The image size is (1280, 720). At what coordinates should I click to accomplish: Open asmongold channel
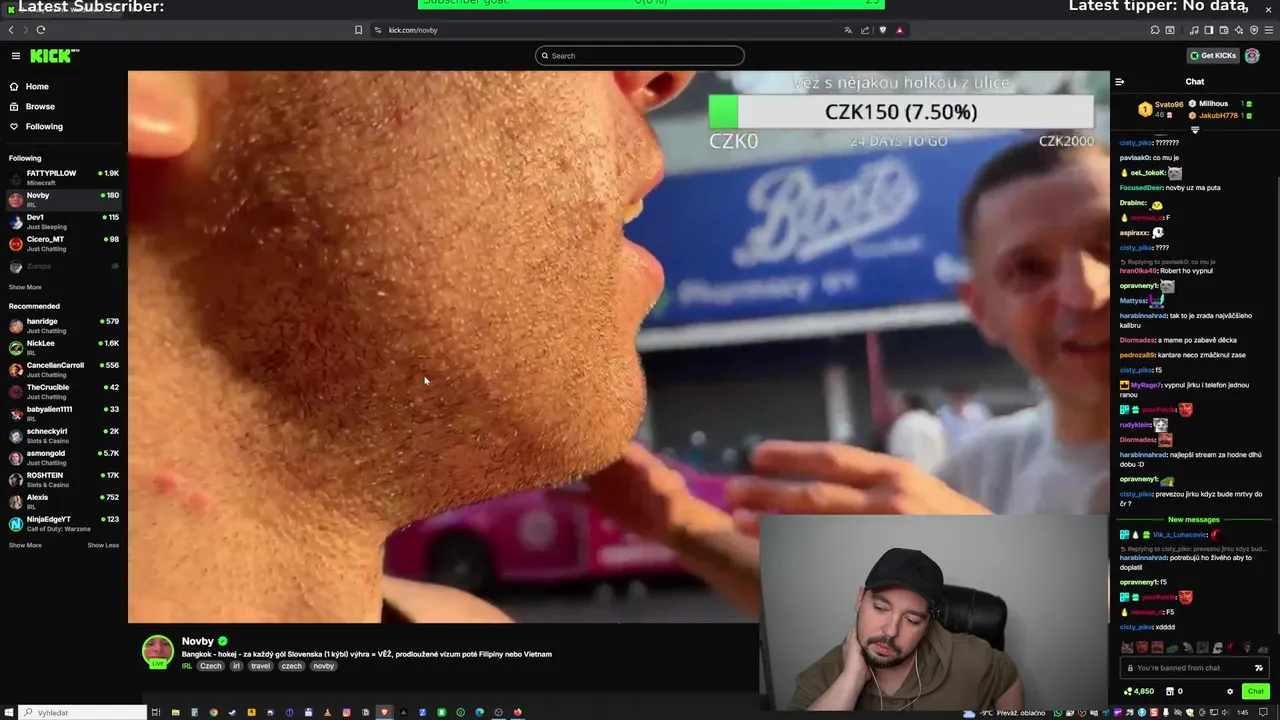point(64,457)
